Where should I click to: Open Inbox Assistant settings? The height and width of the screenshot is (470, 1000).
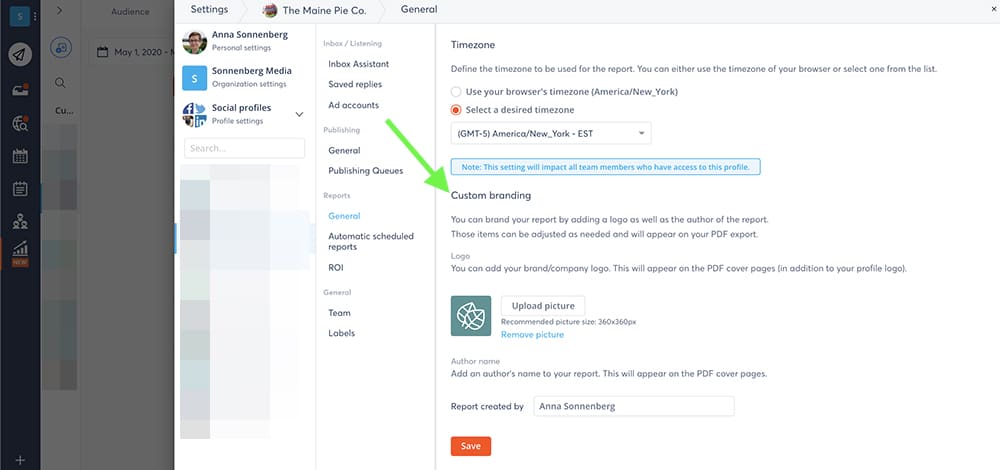358,64
